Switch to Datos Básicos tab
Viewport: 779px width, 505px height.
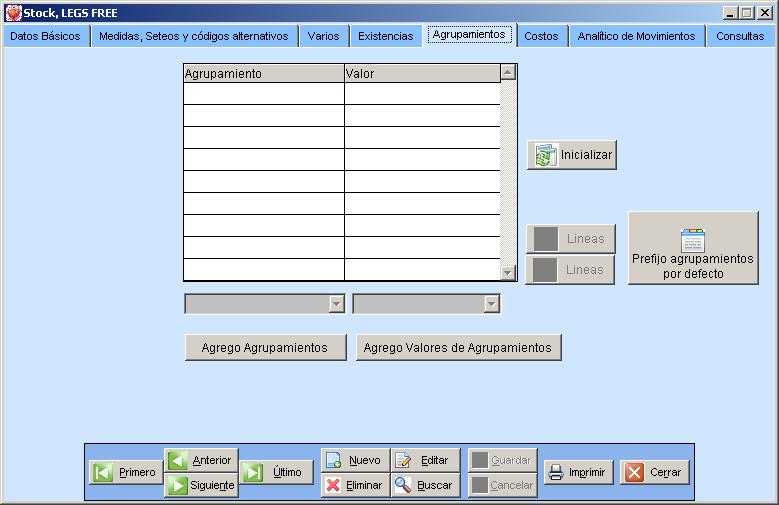45,36
